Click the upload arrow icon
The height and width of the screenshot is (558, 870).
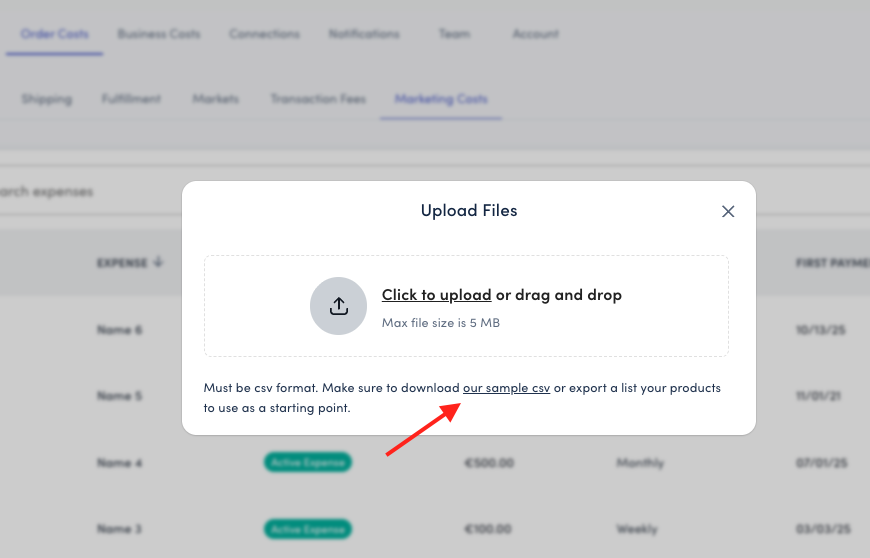[x=339, y=306]
